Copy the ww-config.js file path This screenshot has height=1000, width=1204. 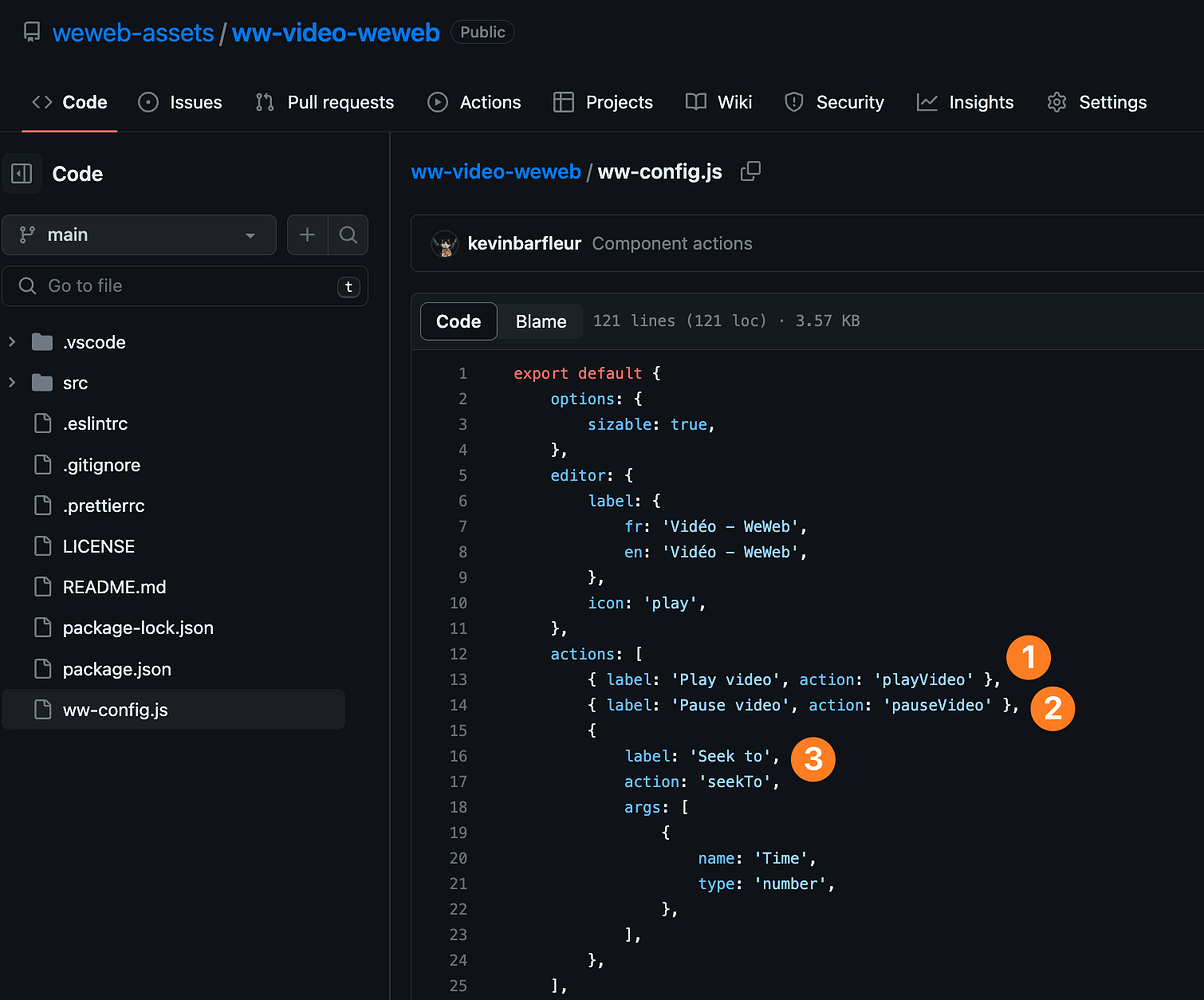click(750, 171)
